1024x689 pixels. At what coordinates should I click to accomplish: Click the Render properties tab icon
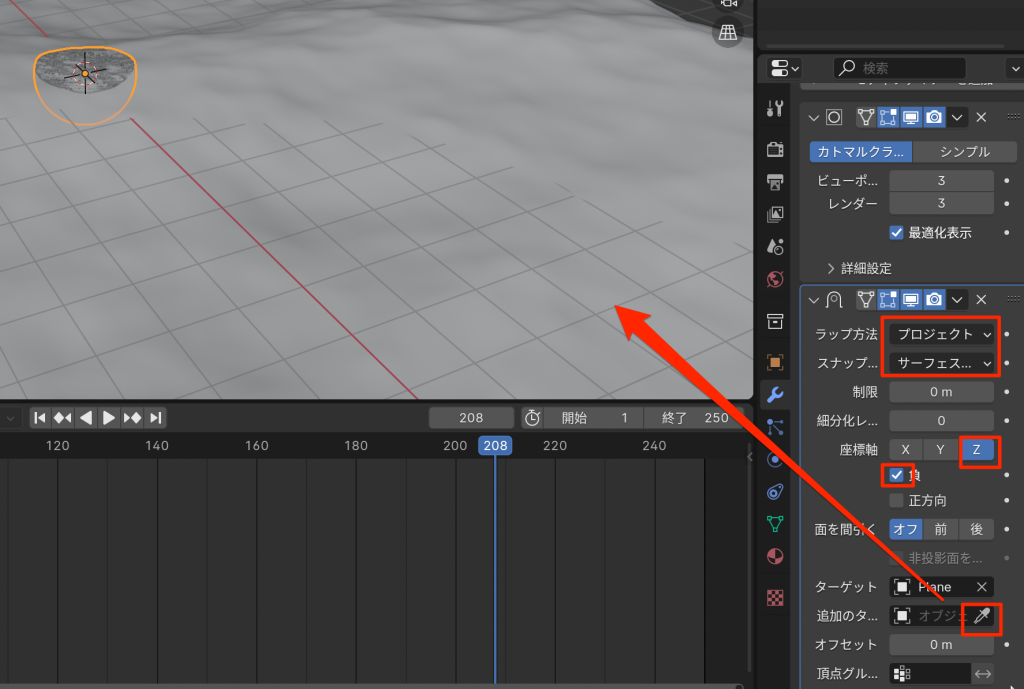(x=775, y=149)
